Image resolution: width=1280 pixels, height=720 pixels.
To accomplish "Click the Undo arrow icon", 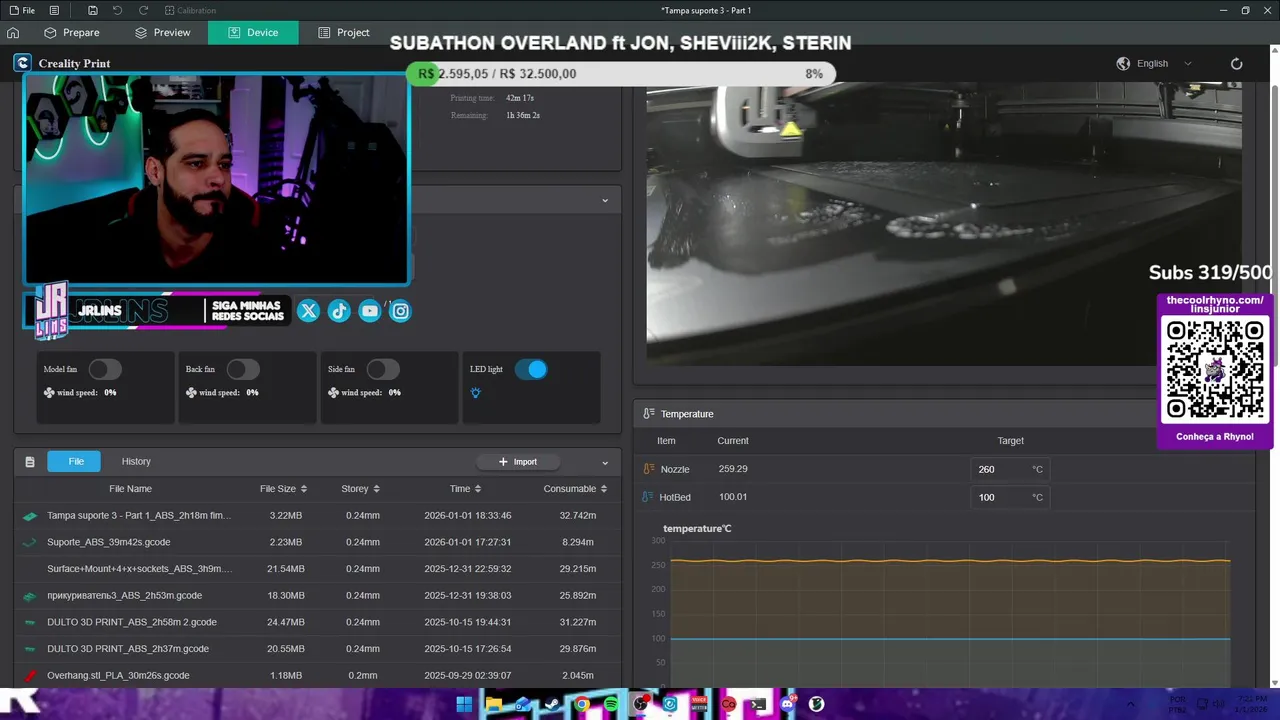I will tap(117, 10).
